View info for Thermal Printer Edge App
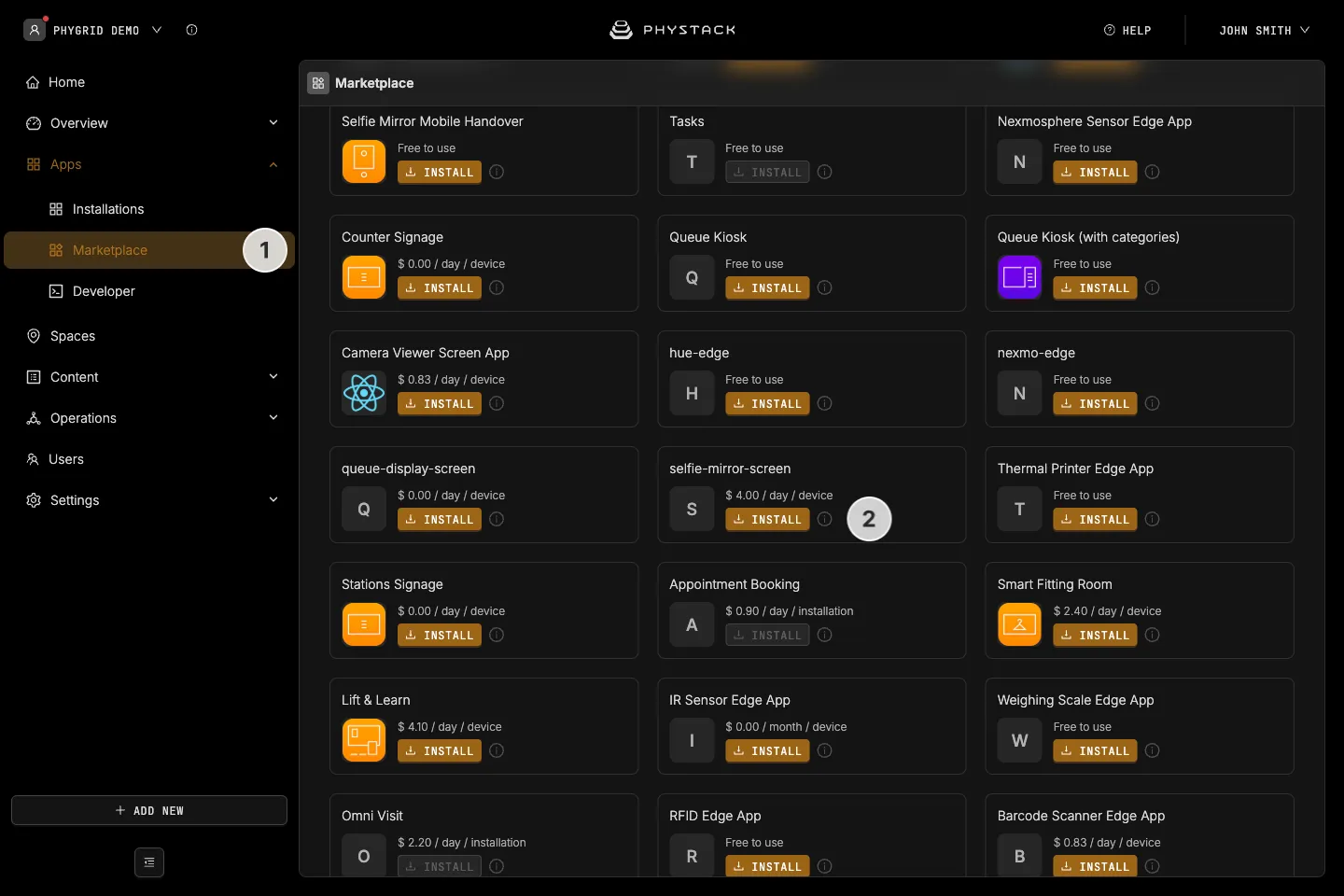 [x=1153, y=519]
